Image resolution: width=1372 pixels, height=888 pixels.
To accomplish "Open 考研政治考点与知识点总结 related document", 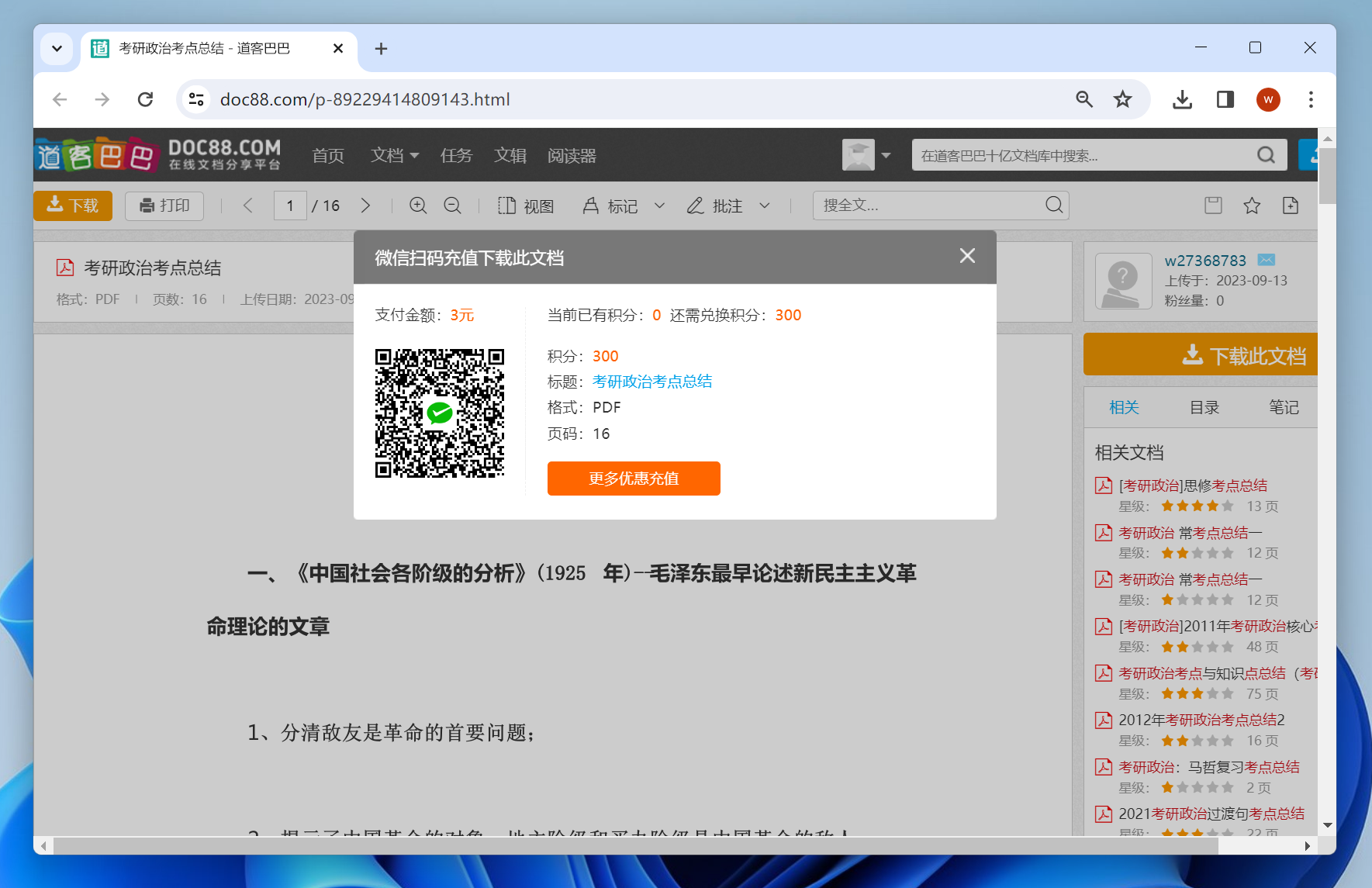I will point(1218,673).
